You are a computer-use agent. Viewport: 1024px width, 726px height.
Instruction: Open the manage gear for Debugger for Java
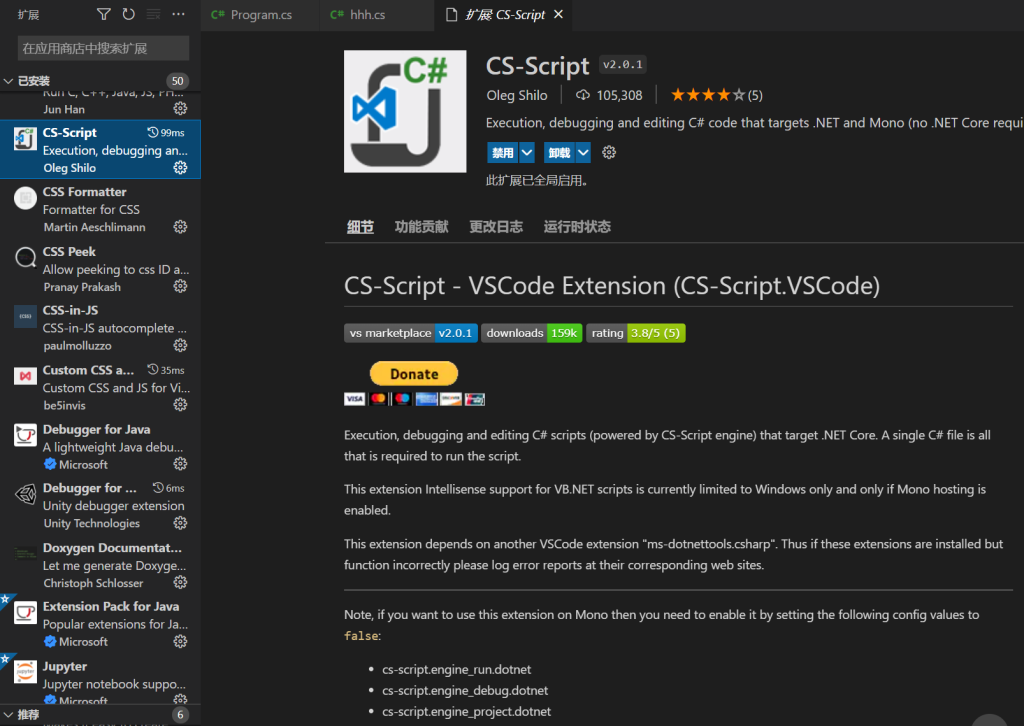[180, 464]
